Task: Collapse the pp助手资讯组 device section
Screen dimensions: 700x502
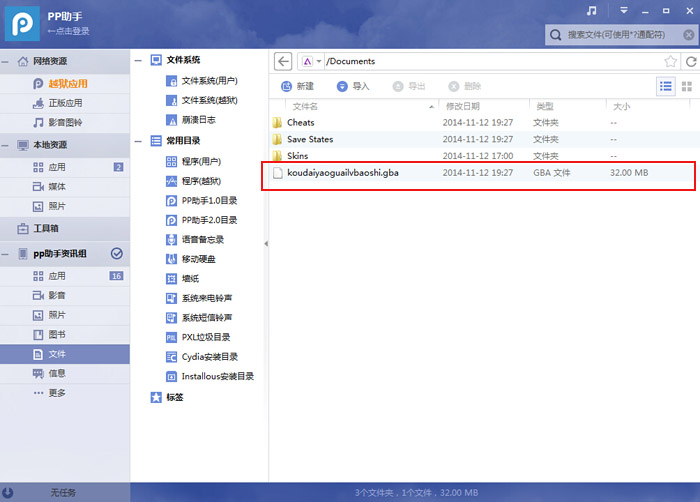Action: tap(5, 254)
